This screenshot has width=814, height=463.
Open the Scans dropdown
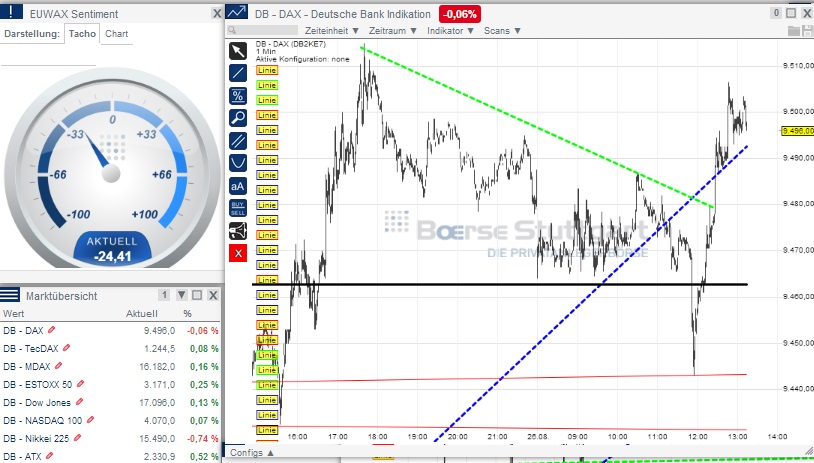pos(503,31)
